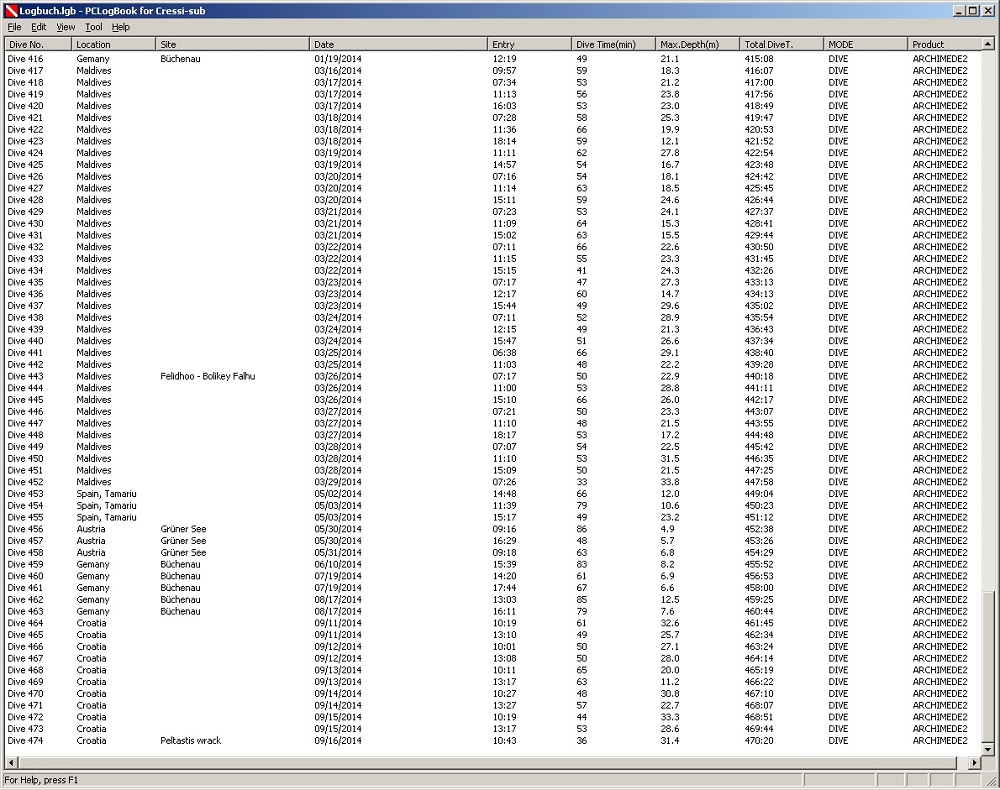1000x790 pixels.
Task: Click the dive time 86 in the Dive 456 row
Action: coord(581,529)
